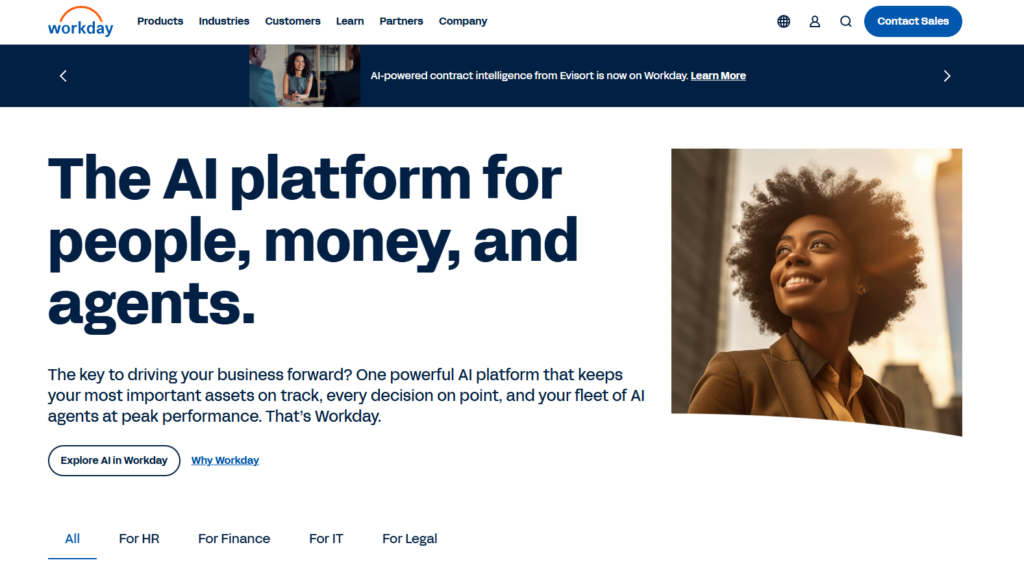
Task: Open the Why Workday link
Action: tap(225, 461)
